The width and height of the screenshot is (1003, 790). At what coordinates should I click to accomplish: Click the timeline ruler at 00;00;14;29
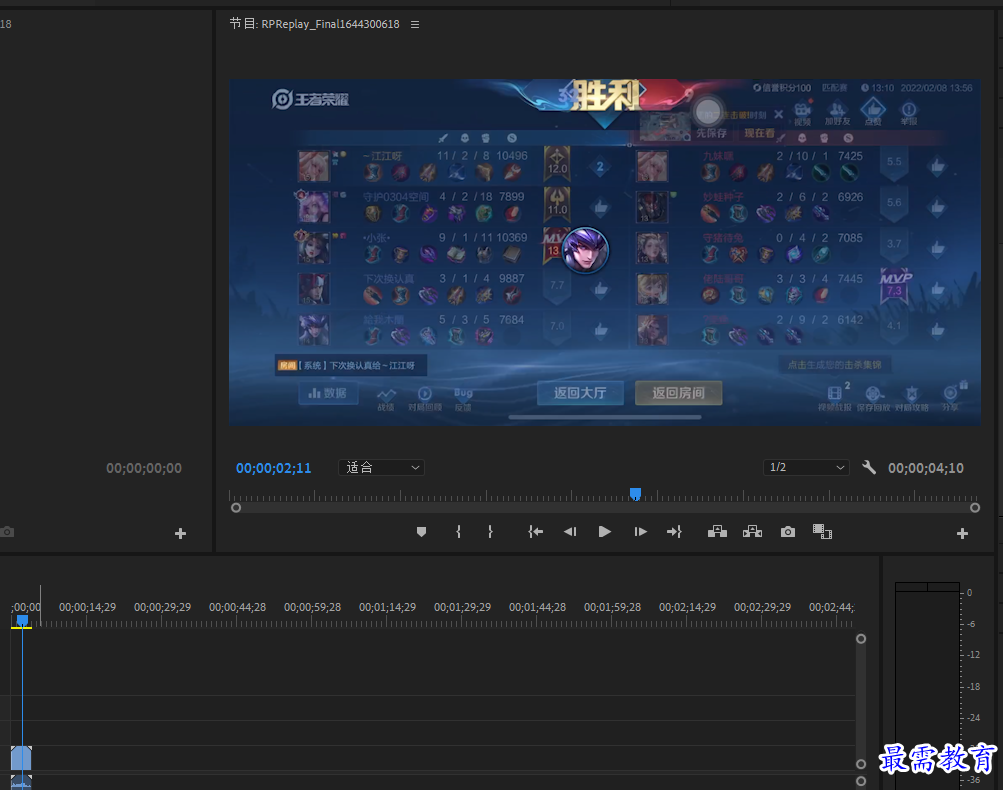(88, 607)
